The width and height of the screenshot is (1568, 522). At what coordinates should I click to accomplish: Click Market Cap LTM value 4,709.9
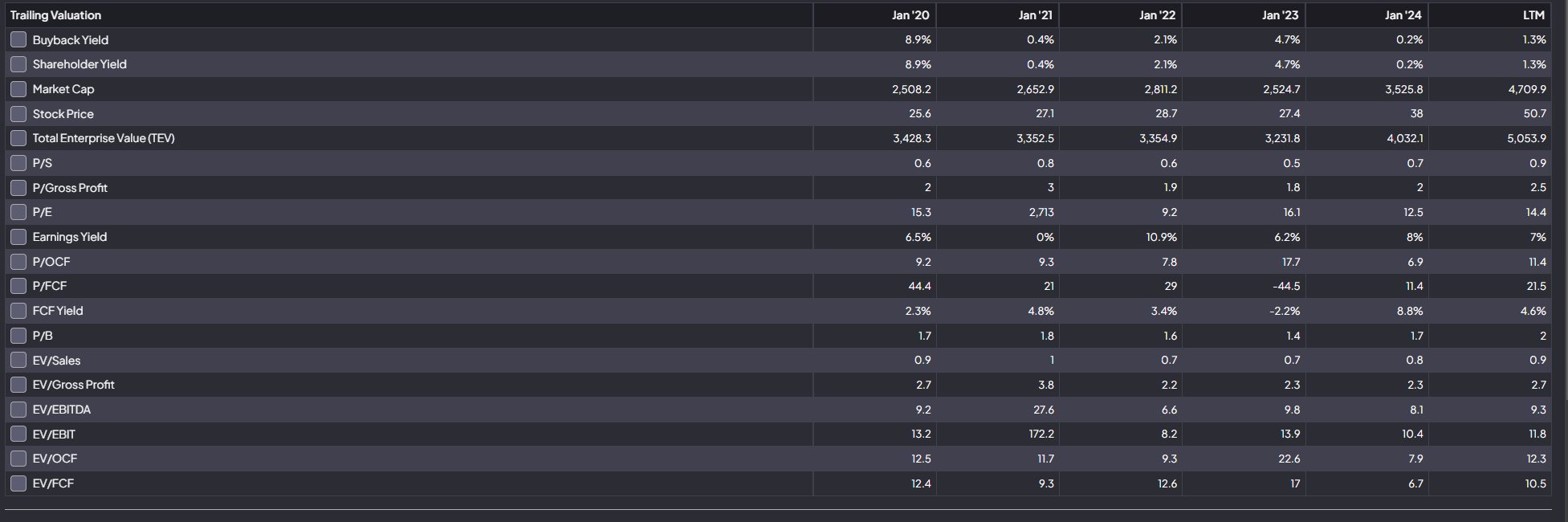(x=1527, y=89)
